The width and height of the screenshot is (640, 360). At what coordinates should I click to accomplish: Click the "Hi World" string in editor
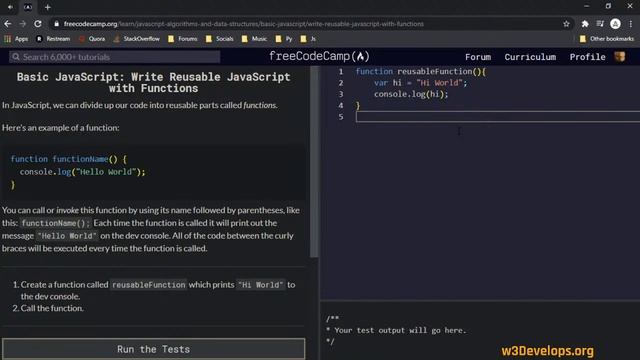pos(439,83)
